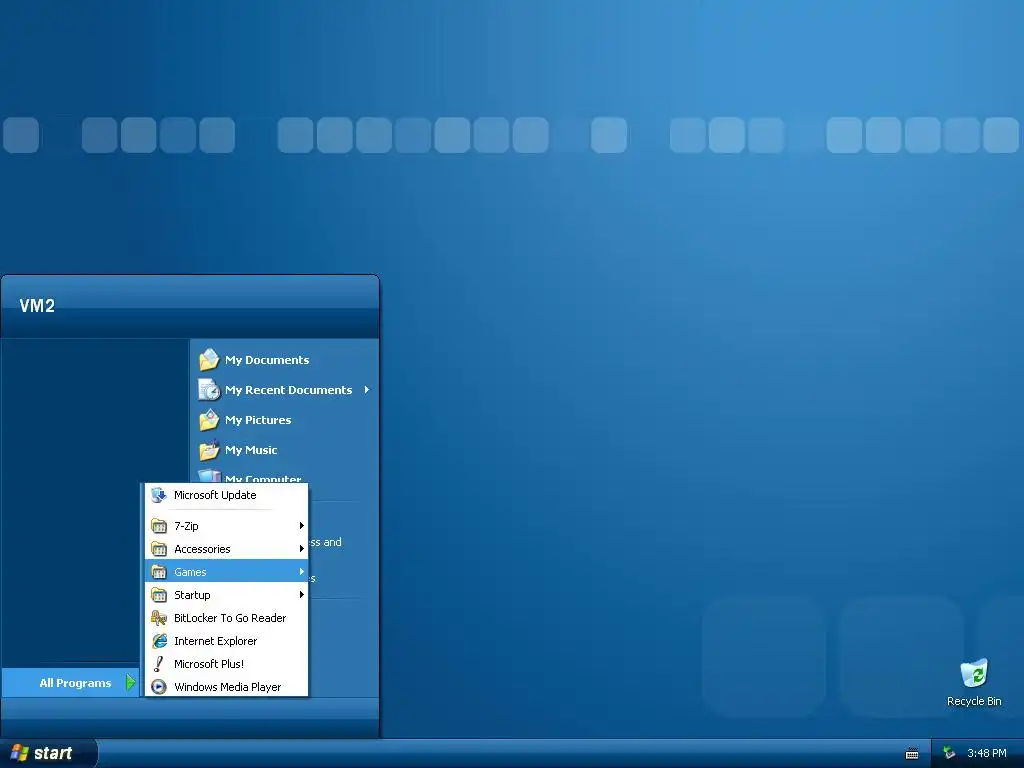The image size is (1024, 768).
Task: Click the Games folder icon
Action: click(159, 572)
